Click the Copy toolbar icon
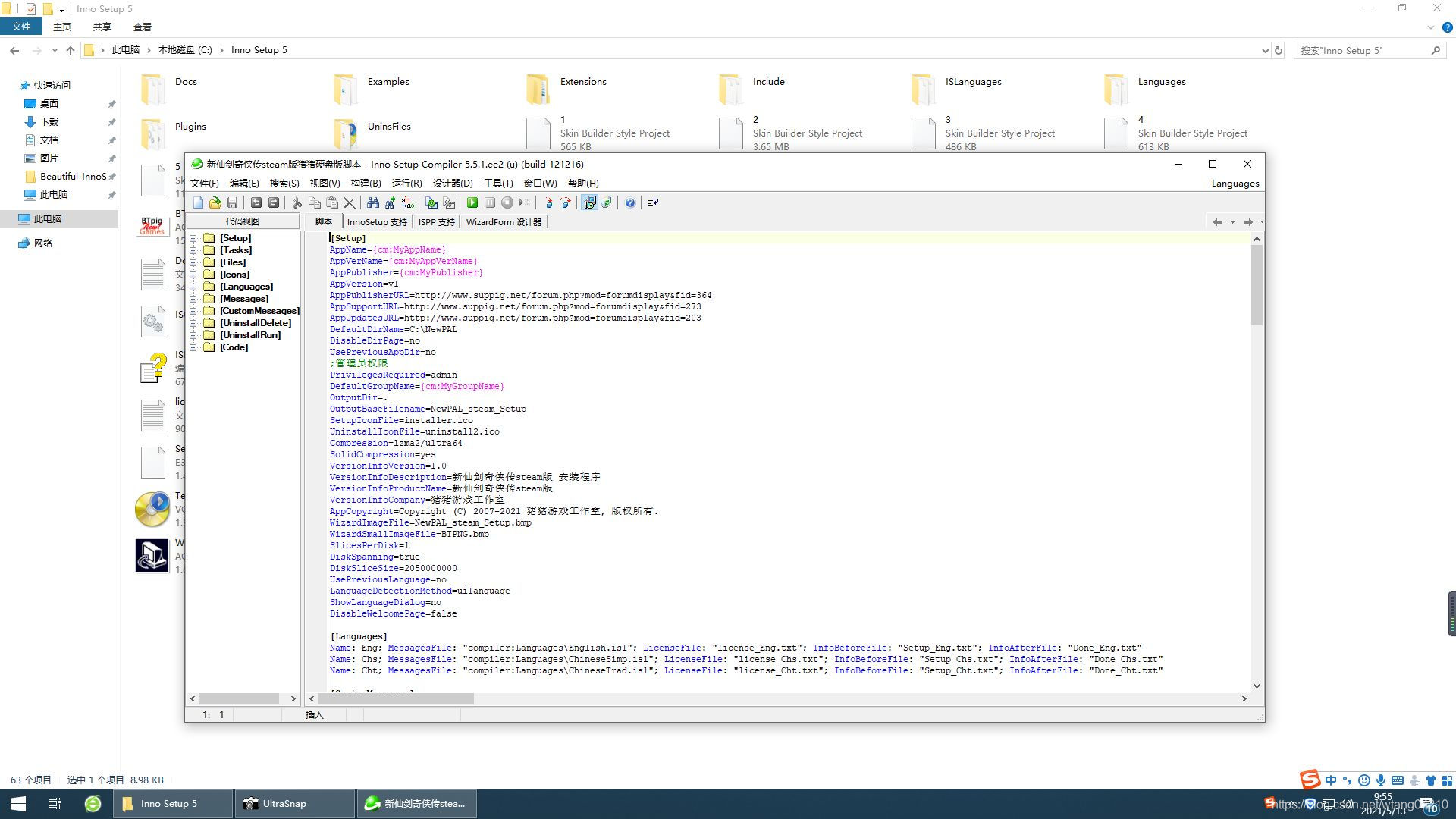Screen dimensions: 1456x819 coord(315,202)
